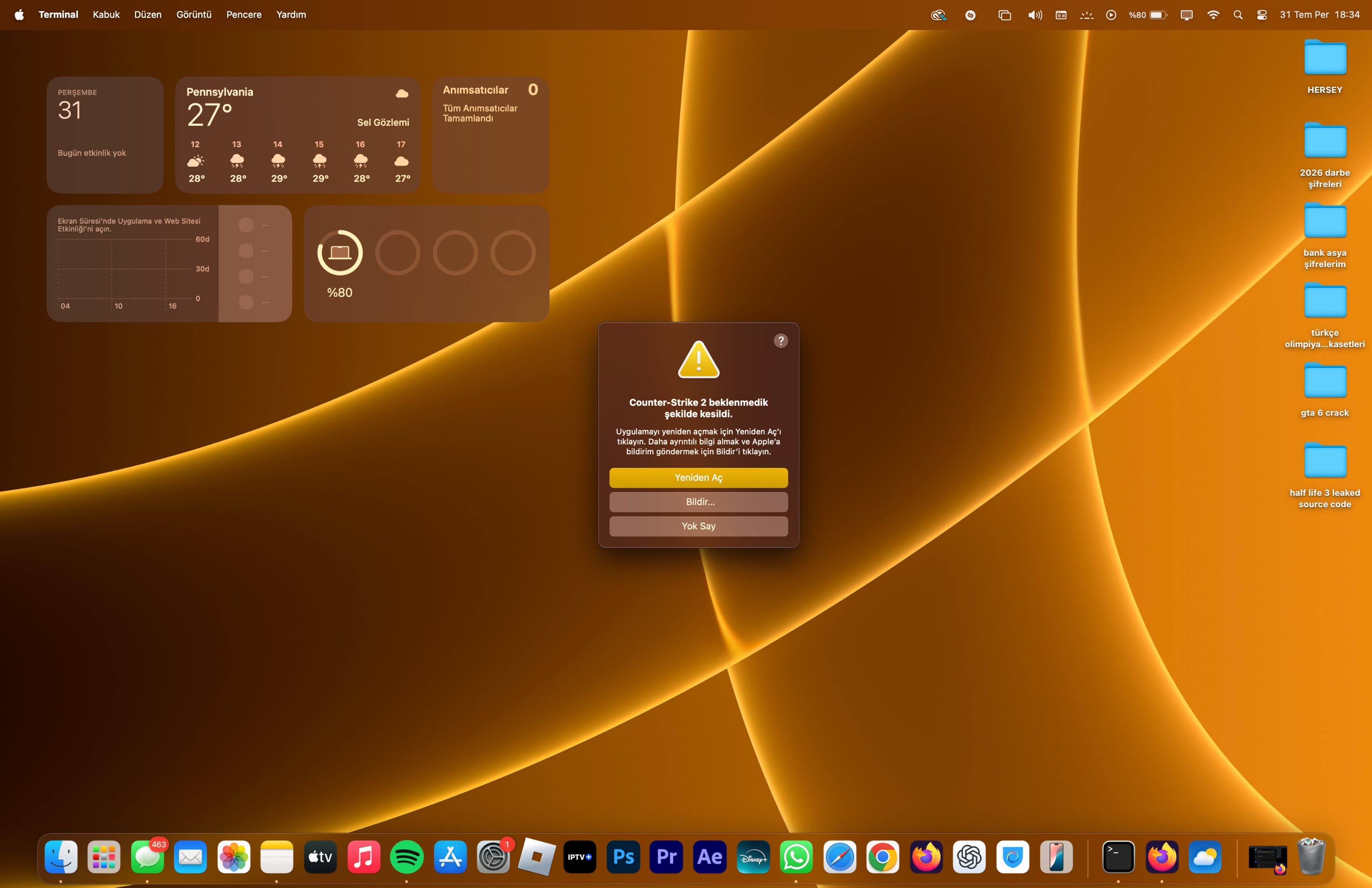
Task: Open the Hotspot Shield VPN icon in Dock
Action: point(1012,857)
